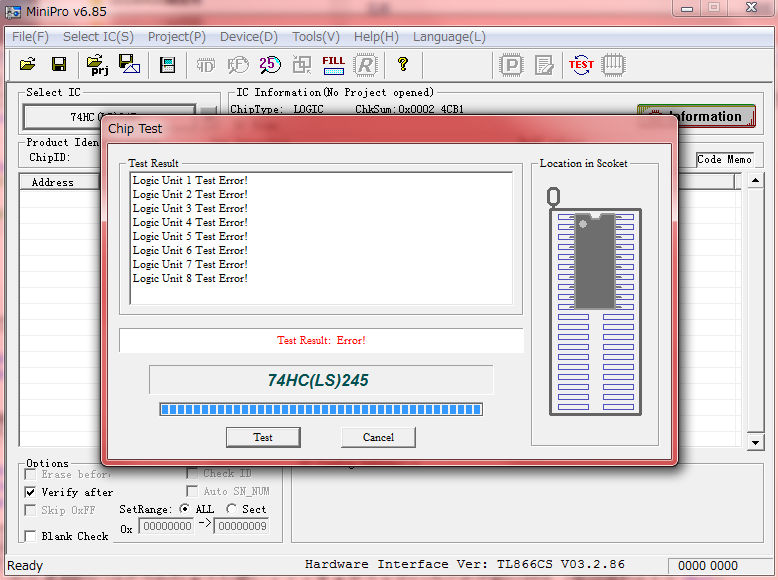The width and height of the screenshot is (778, 580).
Task: Open the Tools(V) menu
Action: [x=316, y=37]
